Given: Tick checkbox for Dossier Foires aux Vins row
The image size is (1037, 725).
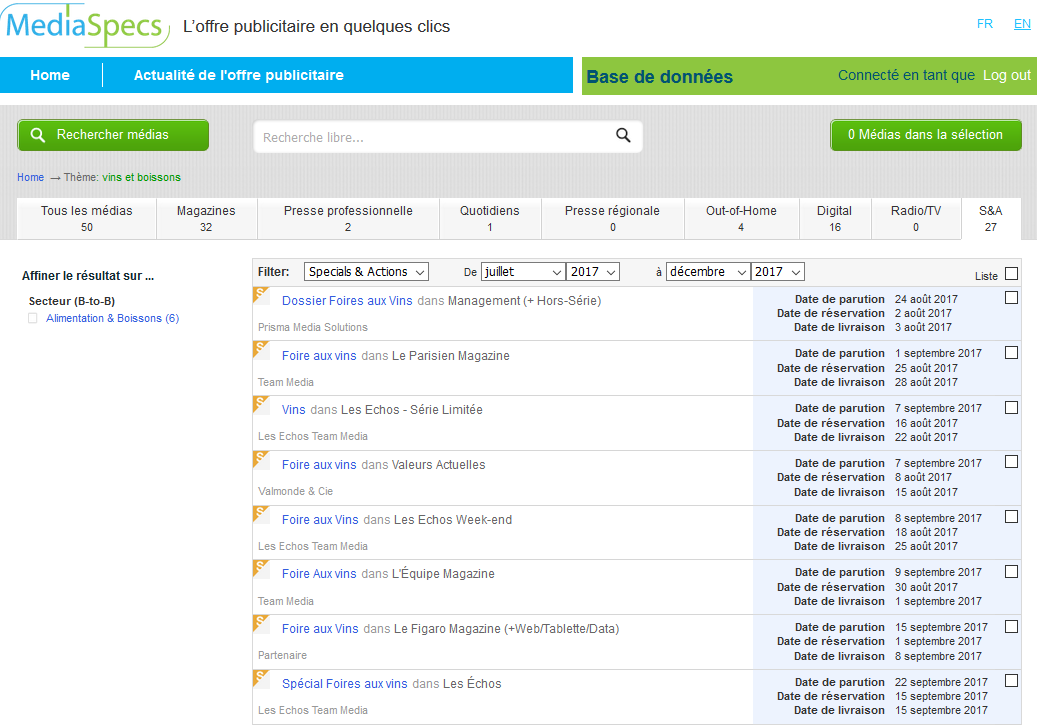Looking at the screenshot, I should pyautogui.click(x=1011, y=298).
